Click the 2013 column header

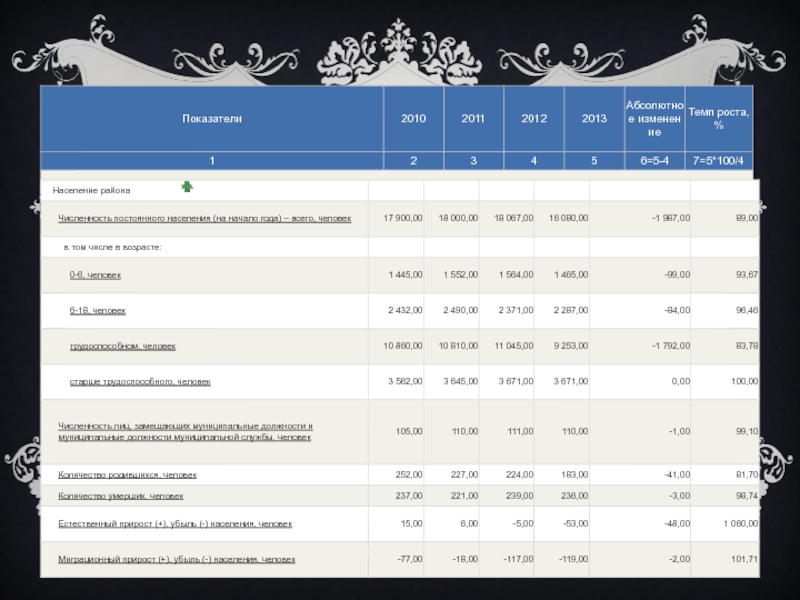tap(594, 119)
